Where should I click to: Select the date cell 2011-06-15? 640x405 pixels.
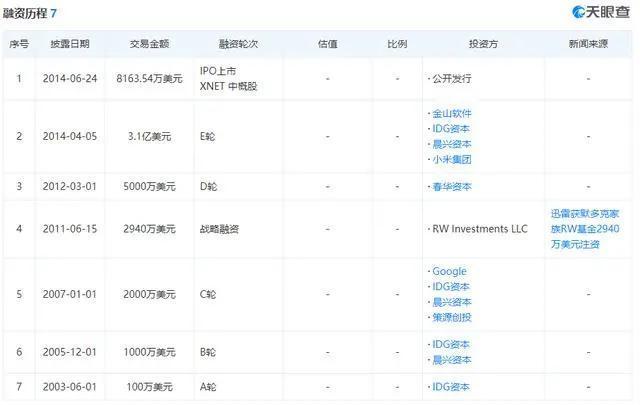(70, 229)
